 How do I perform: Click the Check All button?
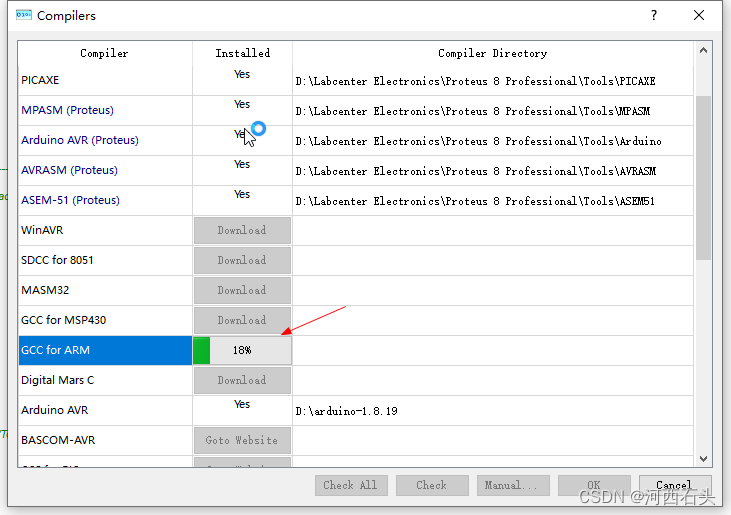coord(351,485)
